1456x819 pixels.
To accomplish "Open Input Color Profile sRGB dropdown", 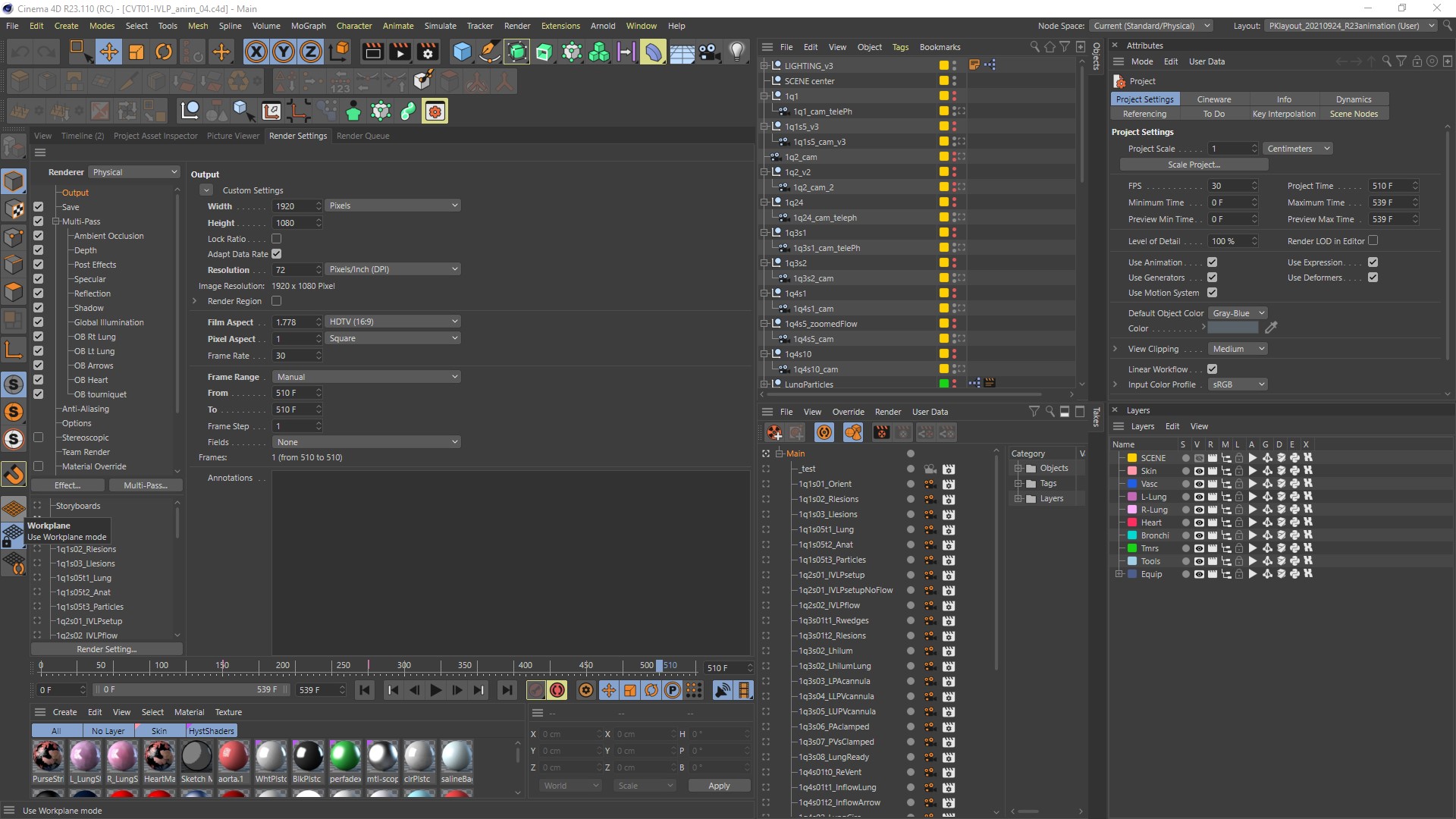I will click(1238, 384).
